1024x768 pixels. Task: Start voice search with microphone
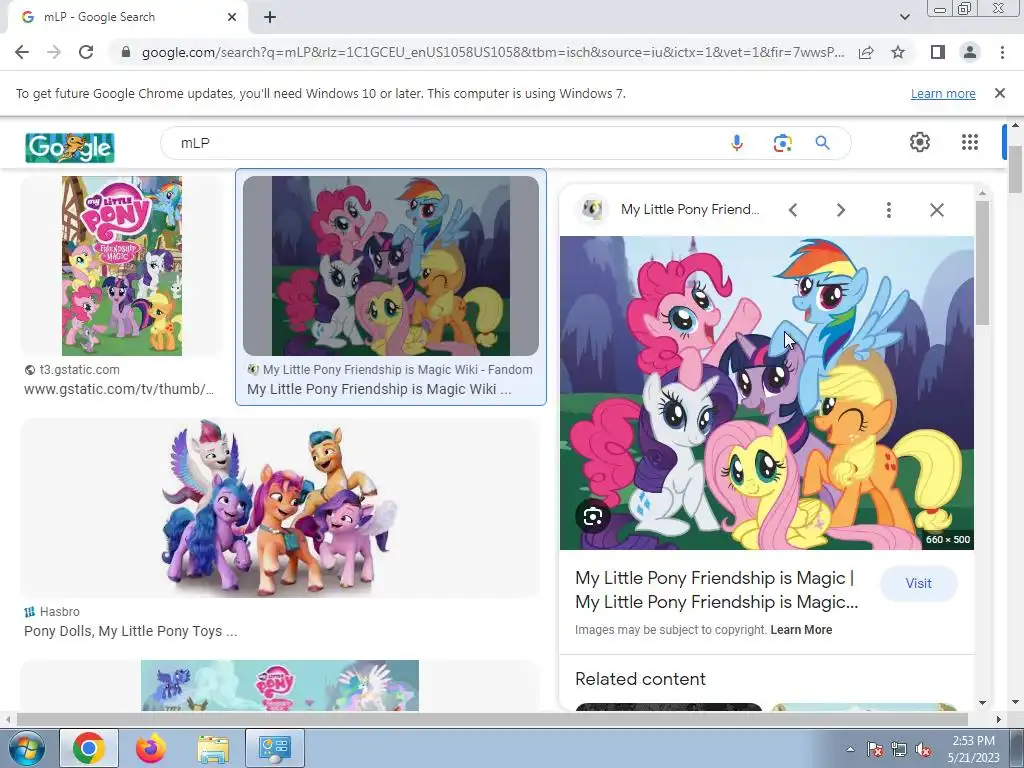737,143
